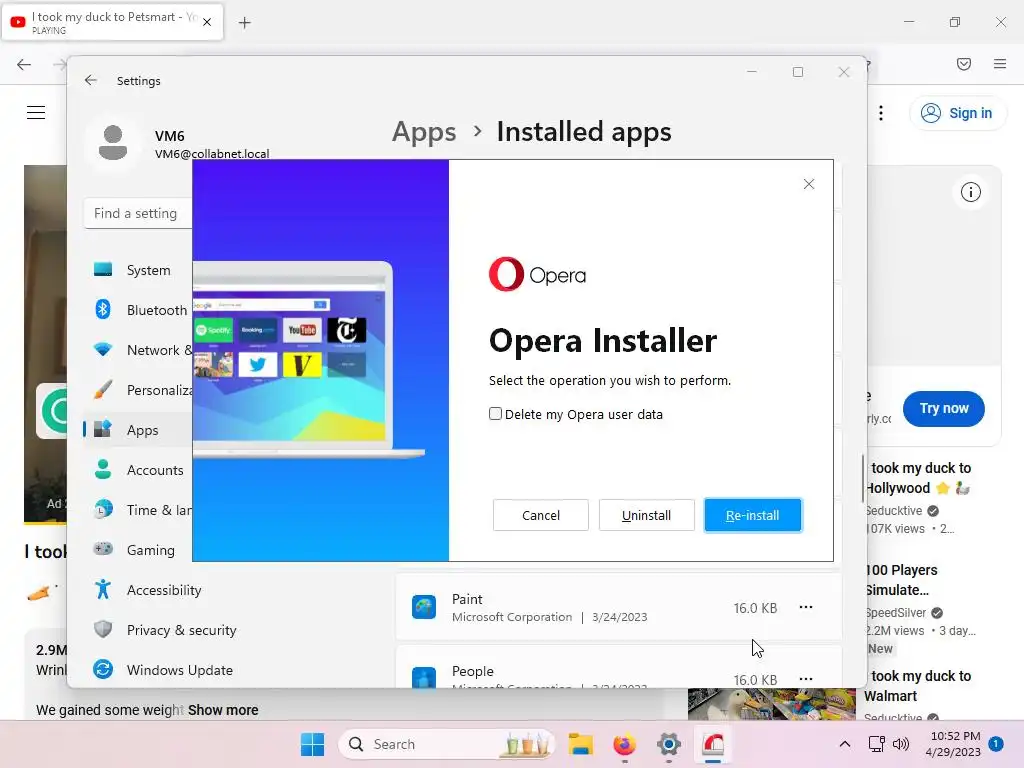Image resolution: width=1024 pixels, height=768 pixels.
Task: Open a new browser tab with plus button
Action: point(245,23)
